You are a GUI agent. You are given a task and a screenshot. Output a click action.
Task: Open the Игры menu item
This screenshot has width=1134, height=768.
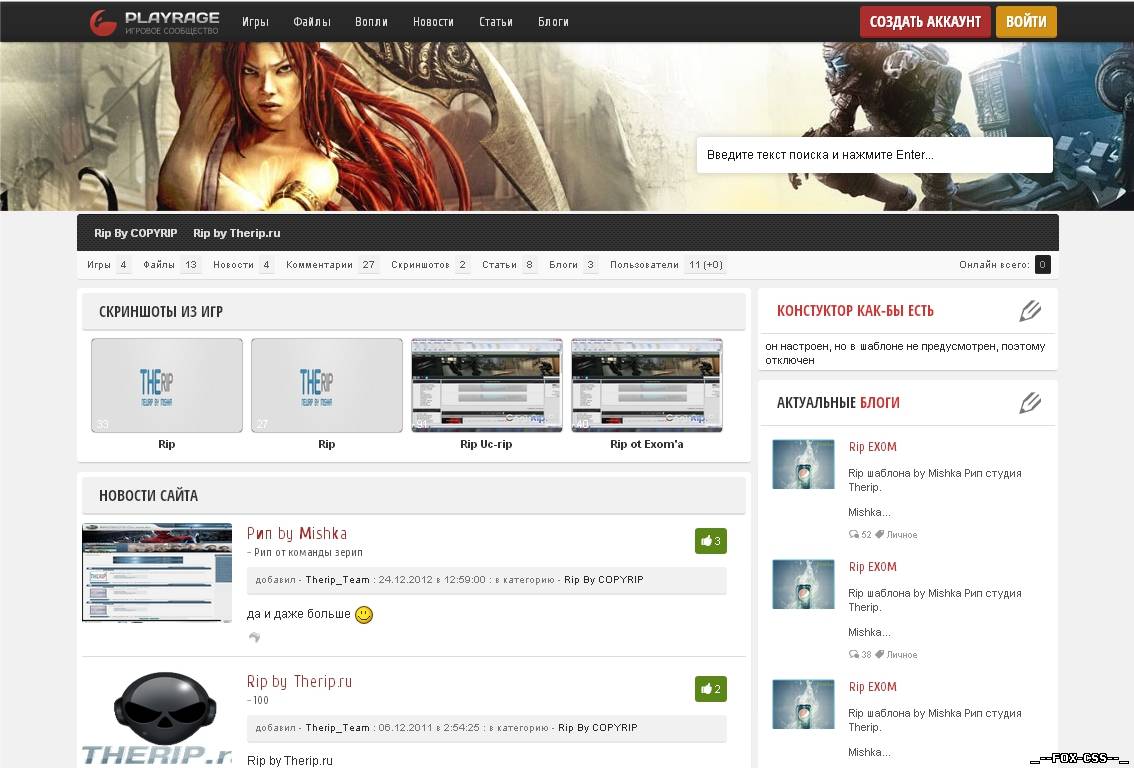255,22
